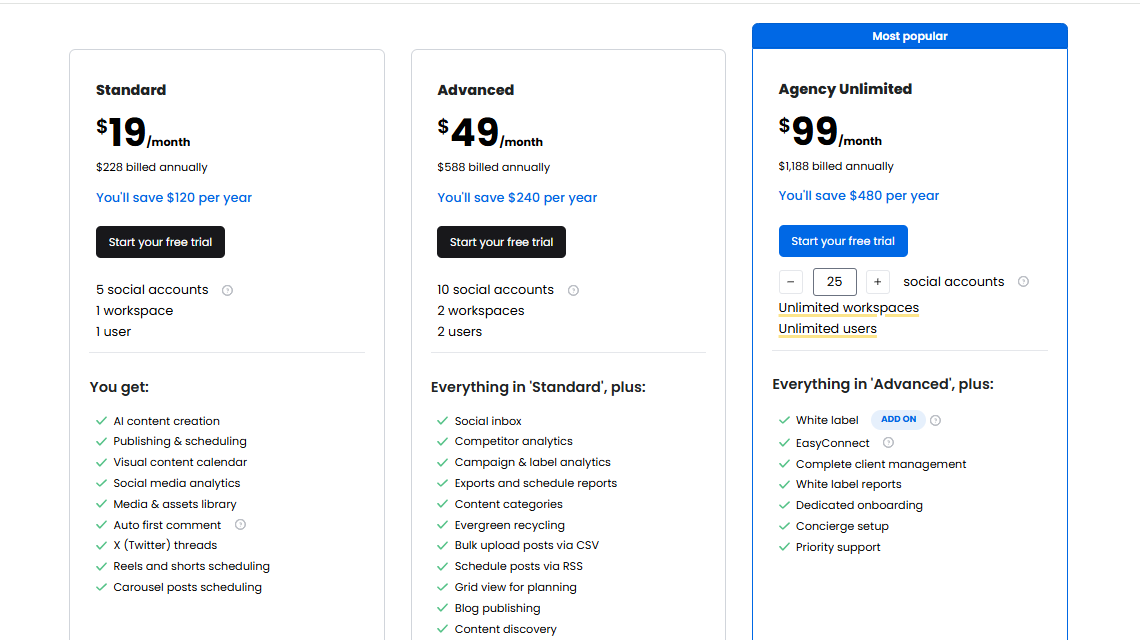The width and height of the screenshot is (1140, 640).
Task: Increase social accounts with plus button
Action: pyautogui.click(x=877, y=282)
